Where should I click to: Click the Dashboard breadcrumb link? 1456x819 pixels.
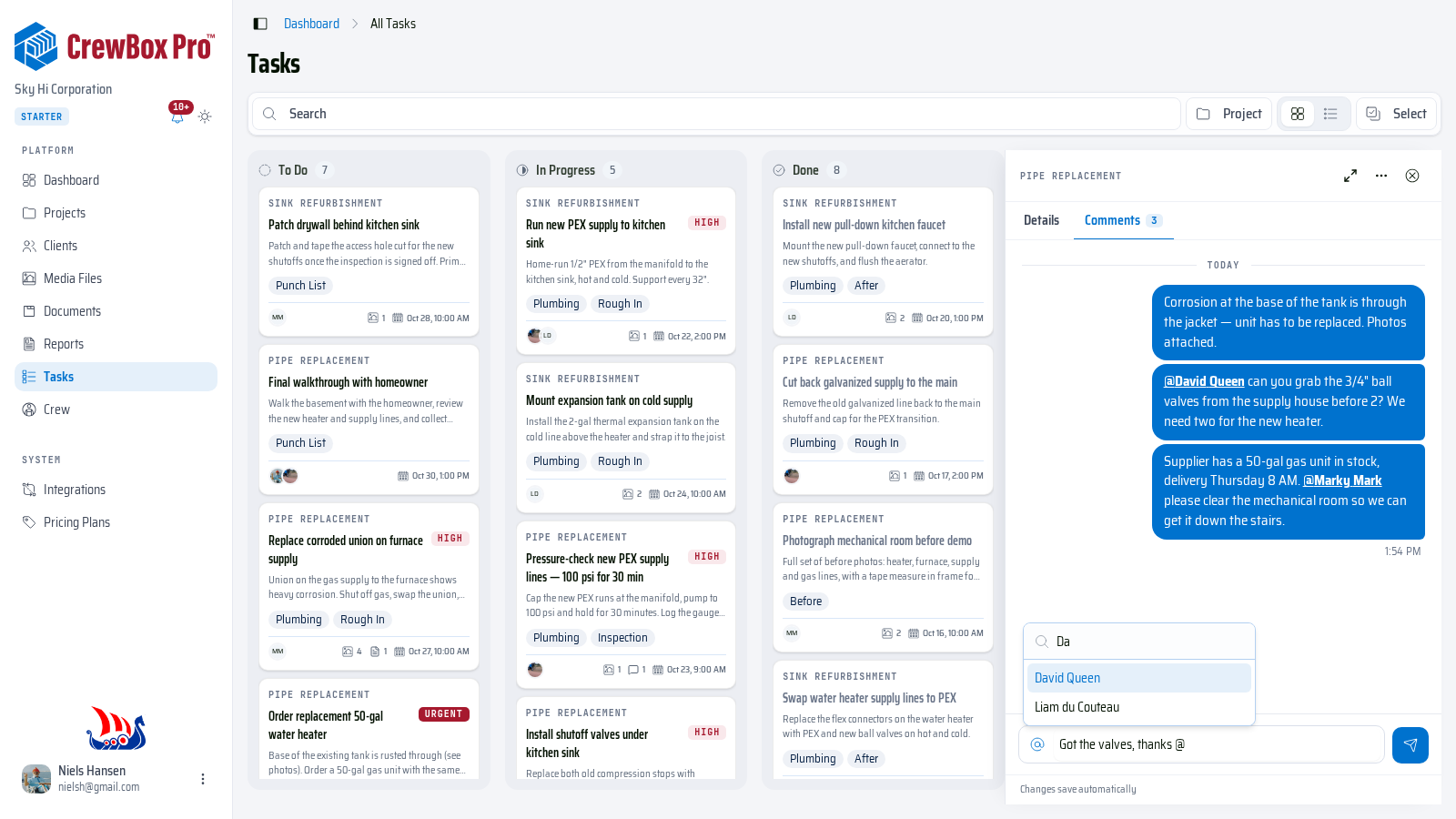311,24
